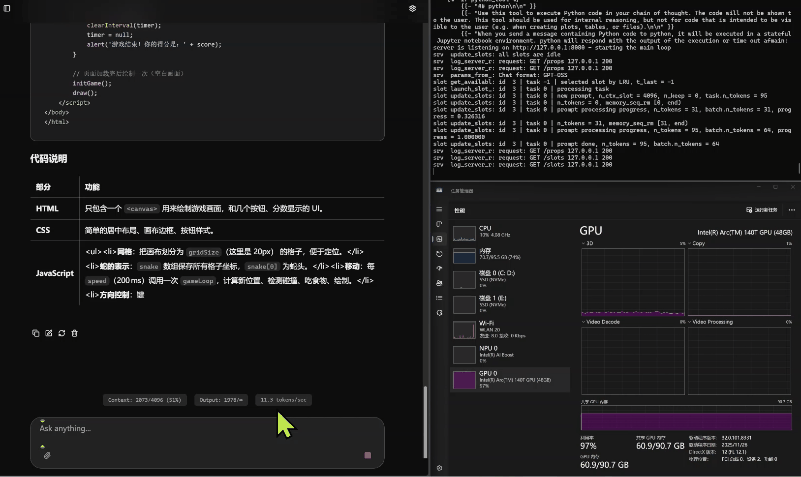Attach a file with the paperclip icon
Viewport: 801px width, 477px height.
(x=47, y=455)
